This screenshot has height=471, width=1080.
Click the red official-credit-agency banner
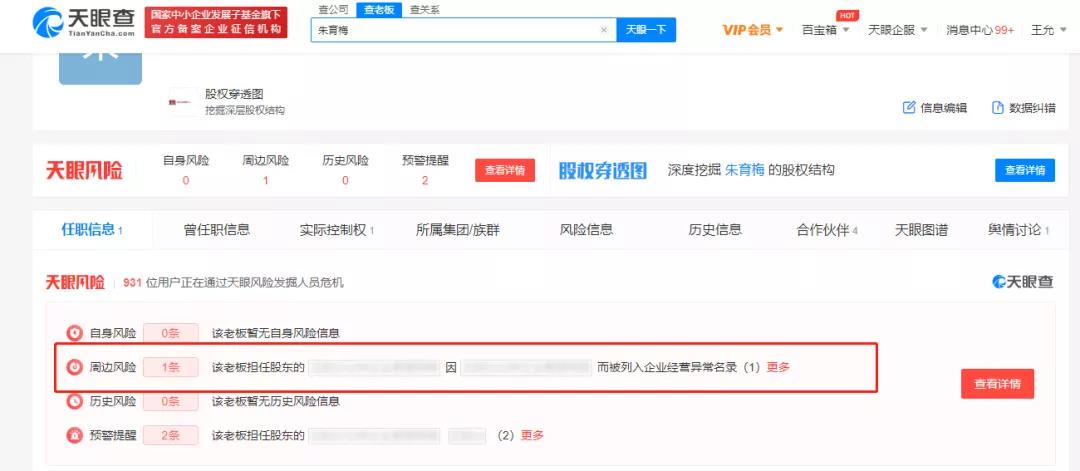point(216,23)
